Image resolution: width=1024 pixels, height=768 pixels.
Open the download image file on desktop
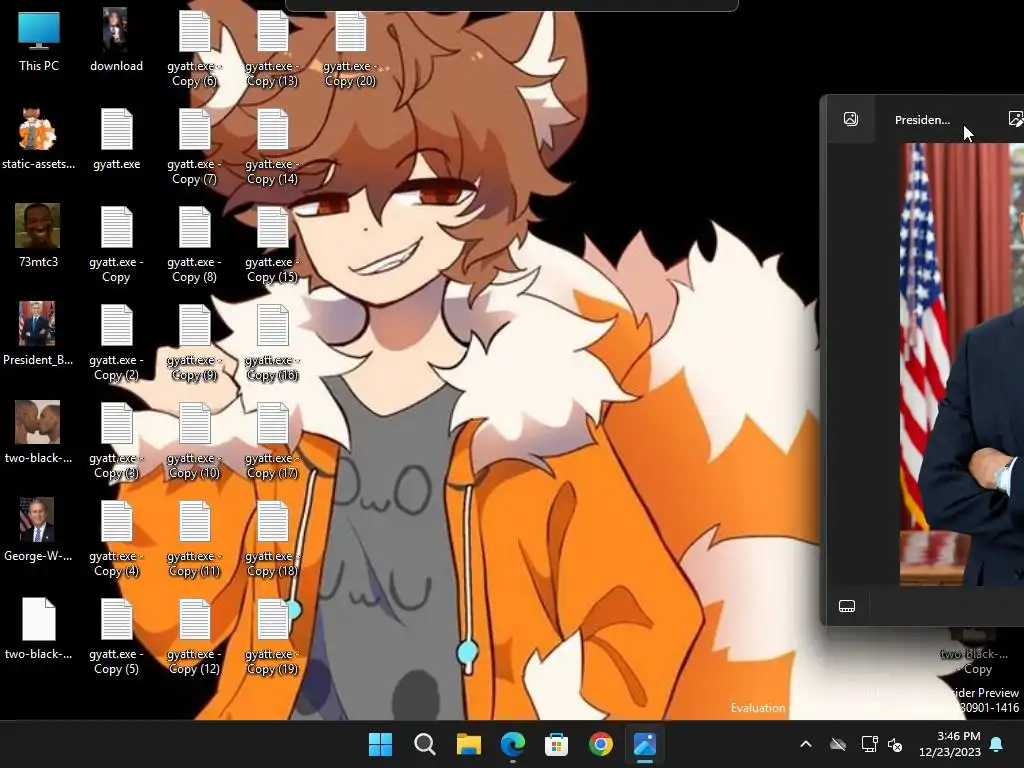[116, 41]
